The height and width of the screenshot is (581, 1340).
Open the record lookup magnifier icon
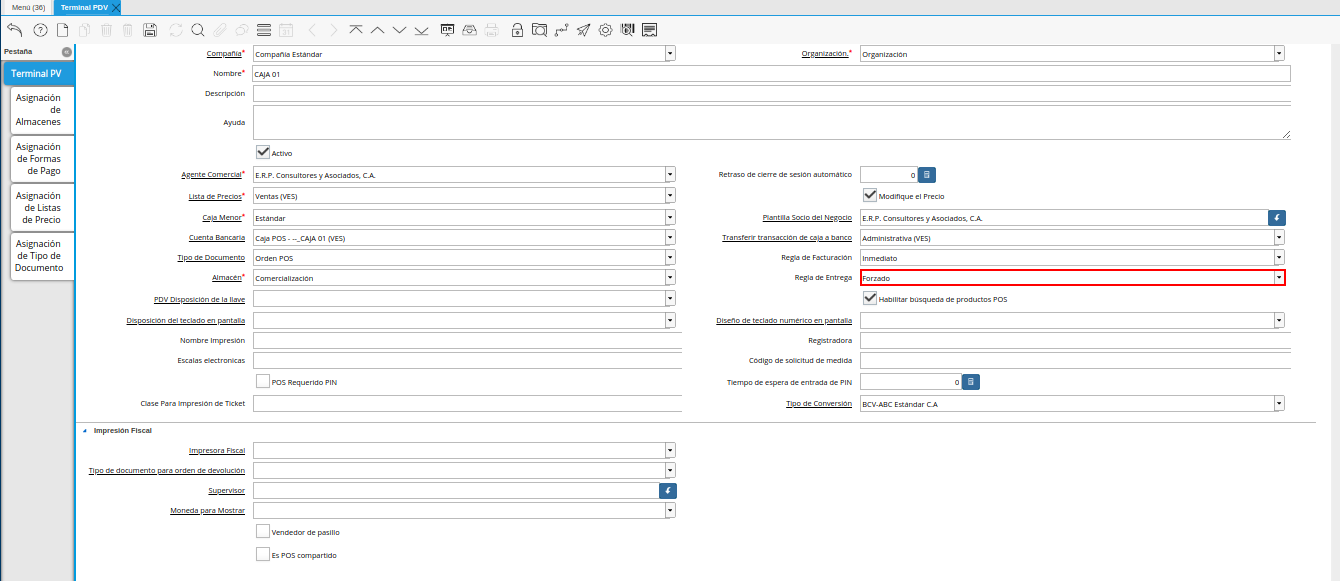[197, 30]
